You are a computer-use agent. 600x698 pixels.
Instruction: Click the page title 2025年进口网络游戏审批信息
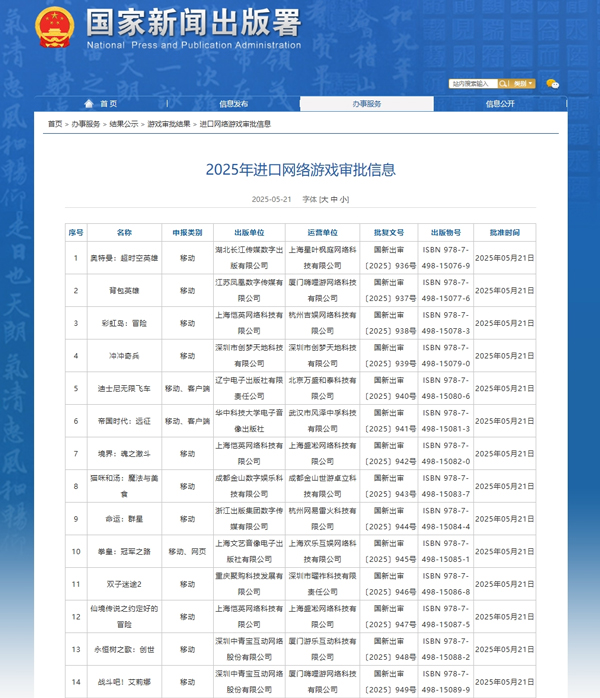(x=300, y=170)
